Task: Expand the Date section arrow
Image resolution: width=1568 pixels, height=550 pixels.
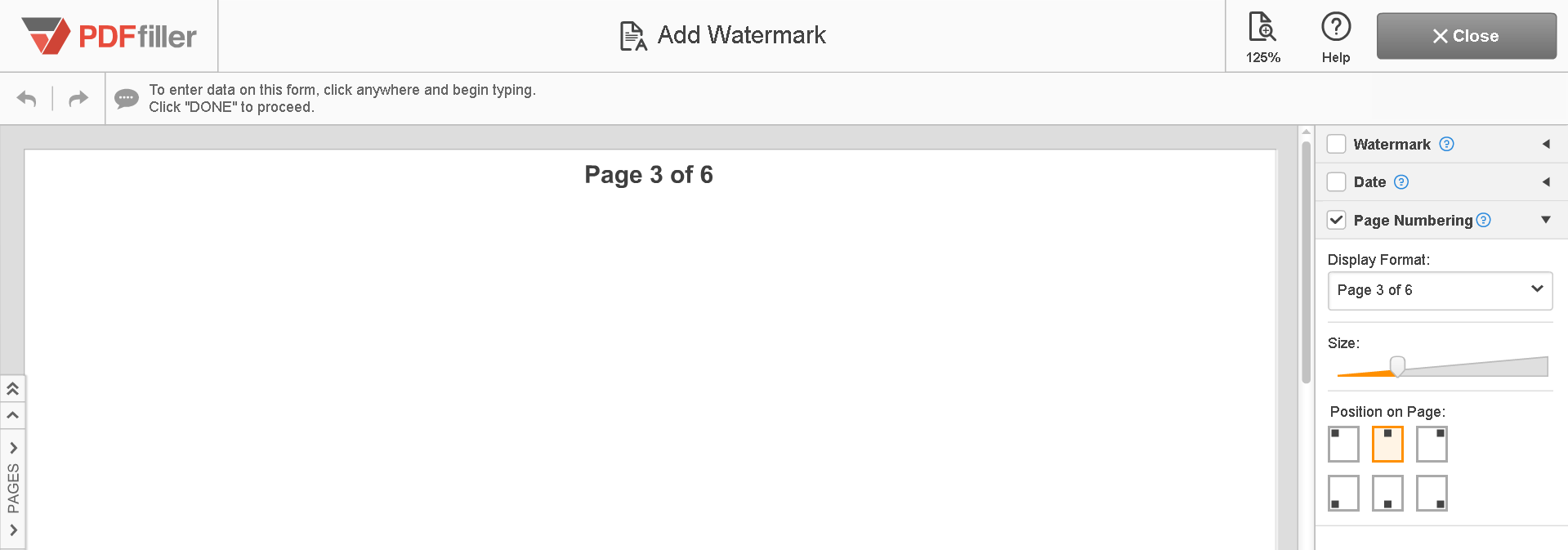Action: click(x=1546, y=181)
